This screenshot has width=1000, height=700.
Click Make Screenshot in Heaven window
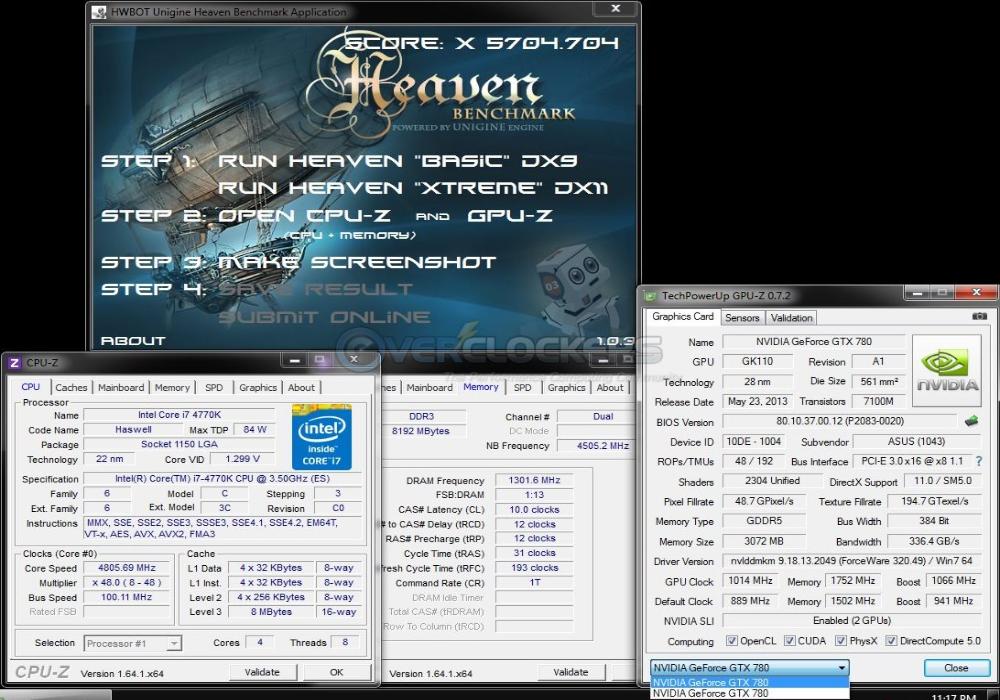[x=357, y=262]
